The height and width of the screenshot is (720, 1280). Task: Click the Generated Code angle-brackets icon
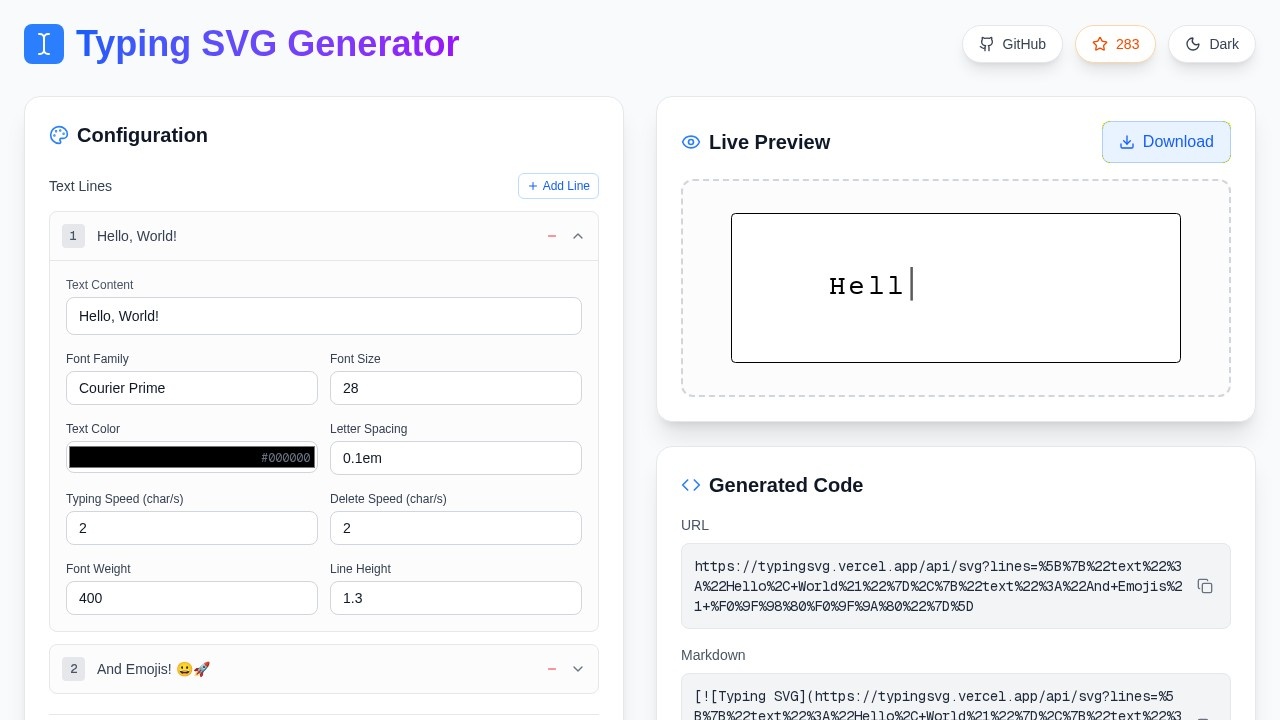point(690,485)
